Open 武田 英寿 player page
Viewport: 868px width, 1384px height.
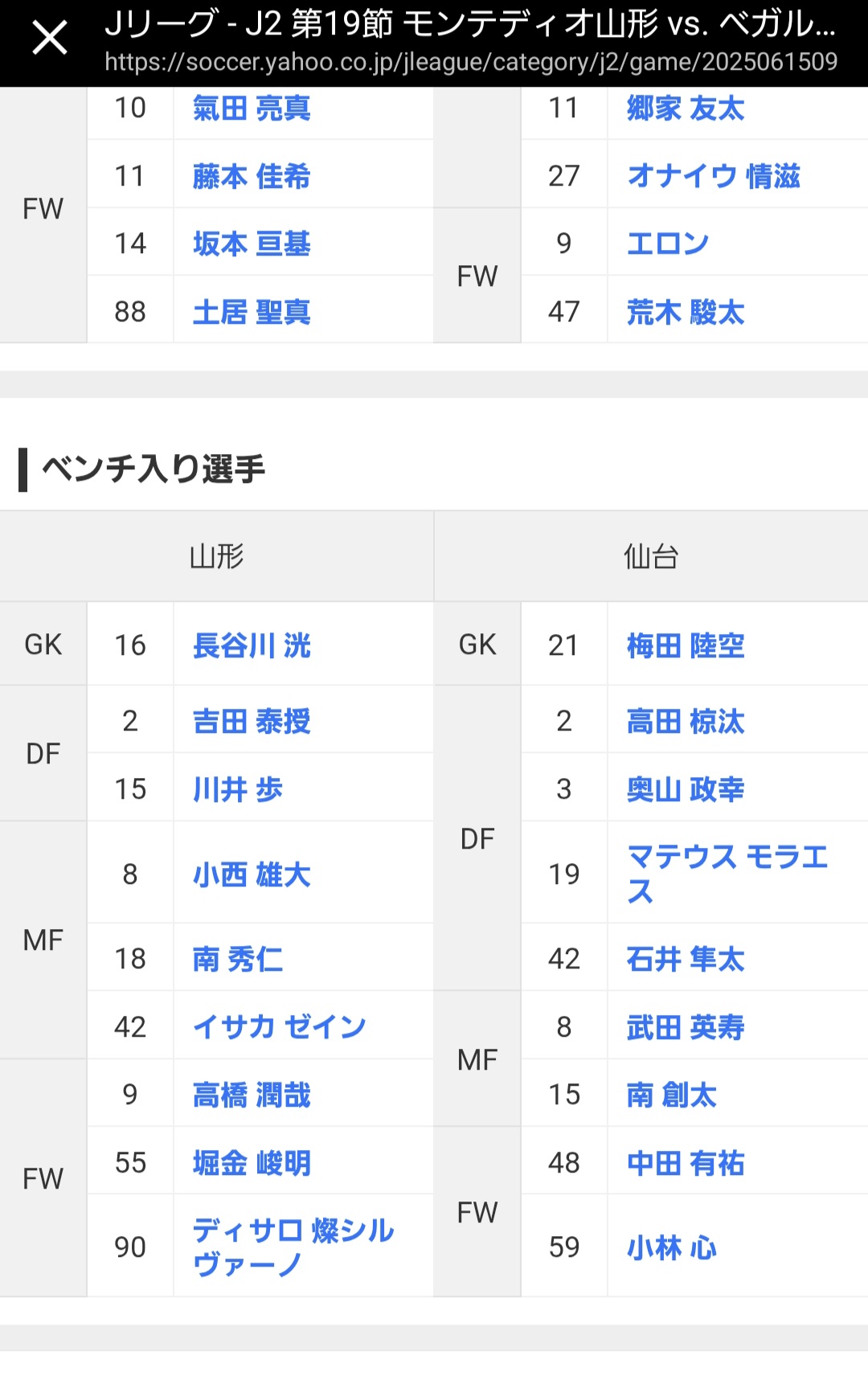click(686, 1026)
